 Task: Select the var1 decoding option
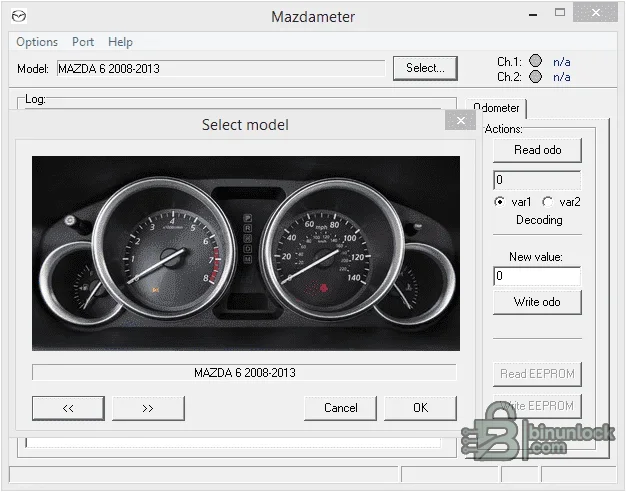(513, 202)
